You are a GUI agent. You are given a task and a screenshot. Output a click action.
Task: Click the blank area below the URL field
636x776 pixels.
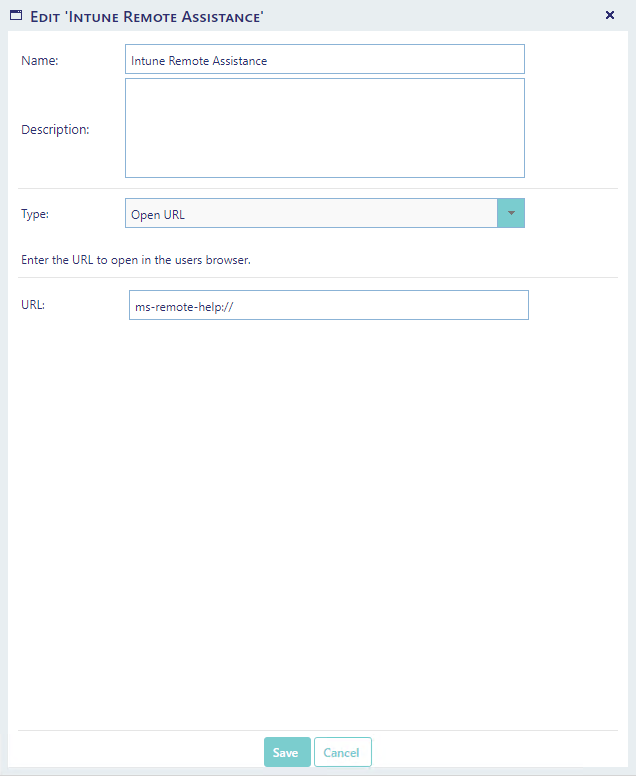coord(318,500)
